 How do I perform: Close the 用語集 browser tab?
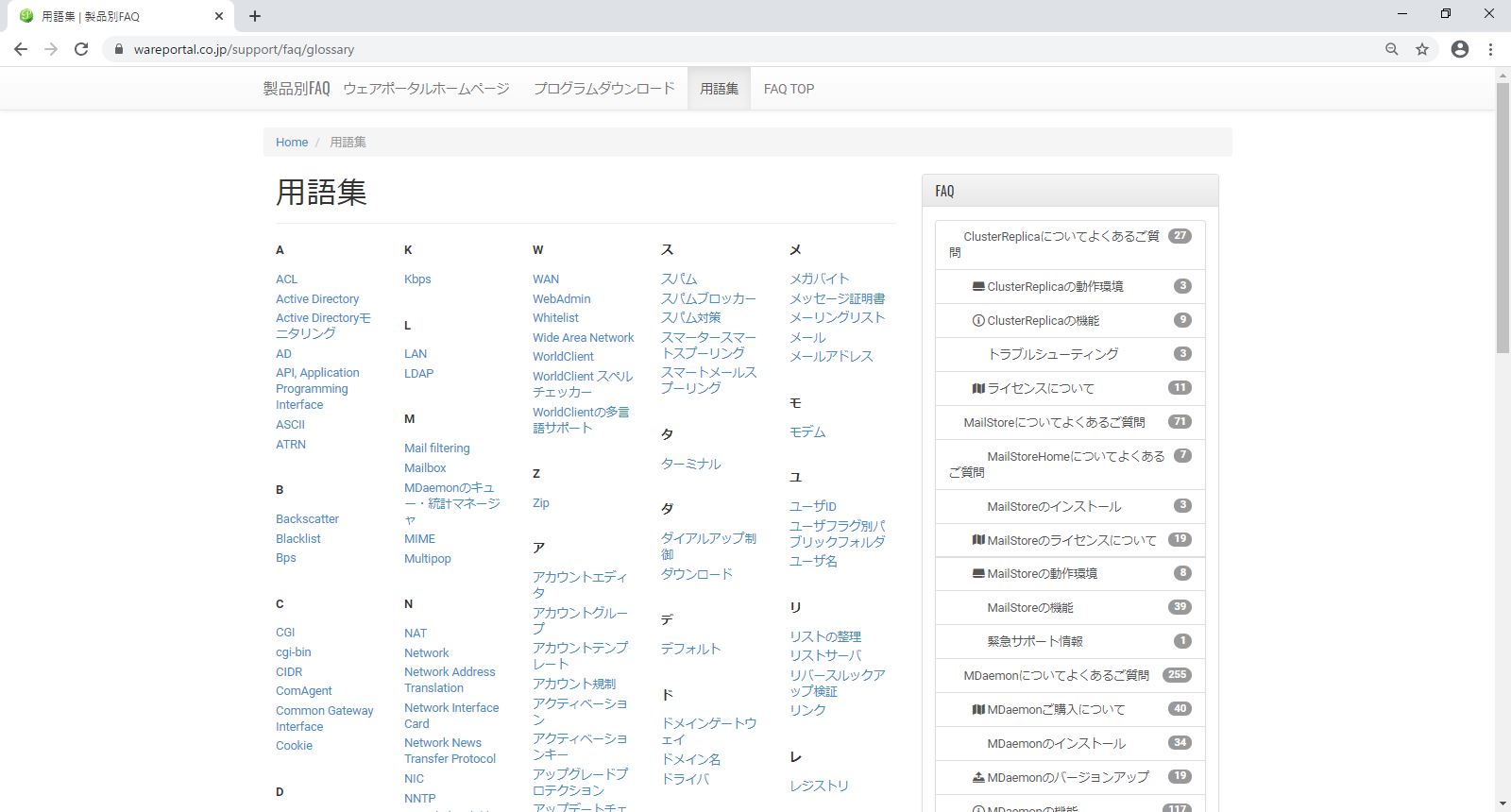pos(219,16)
